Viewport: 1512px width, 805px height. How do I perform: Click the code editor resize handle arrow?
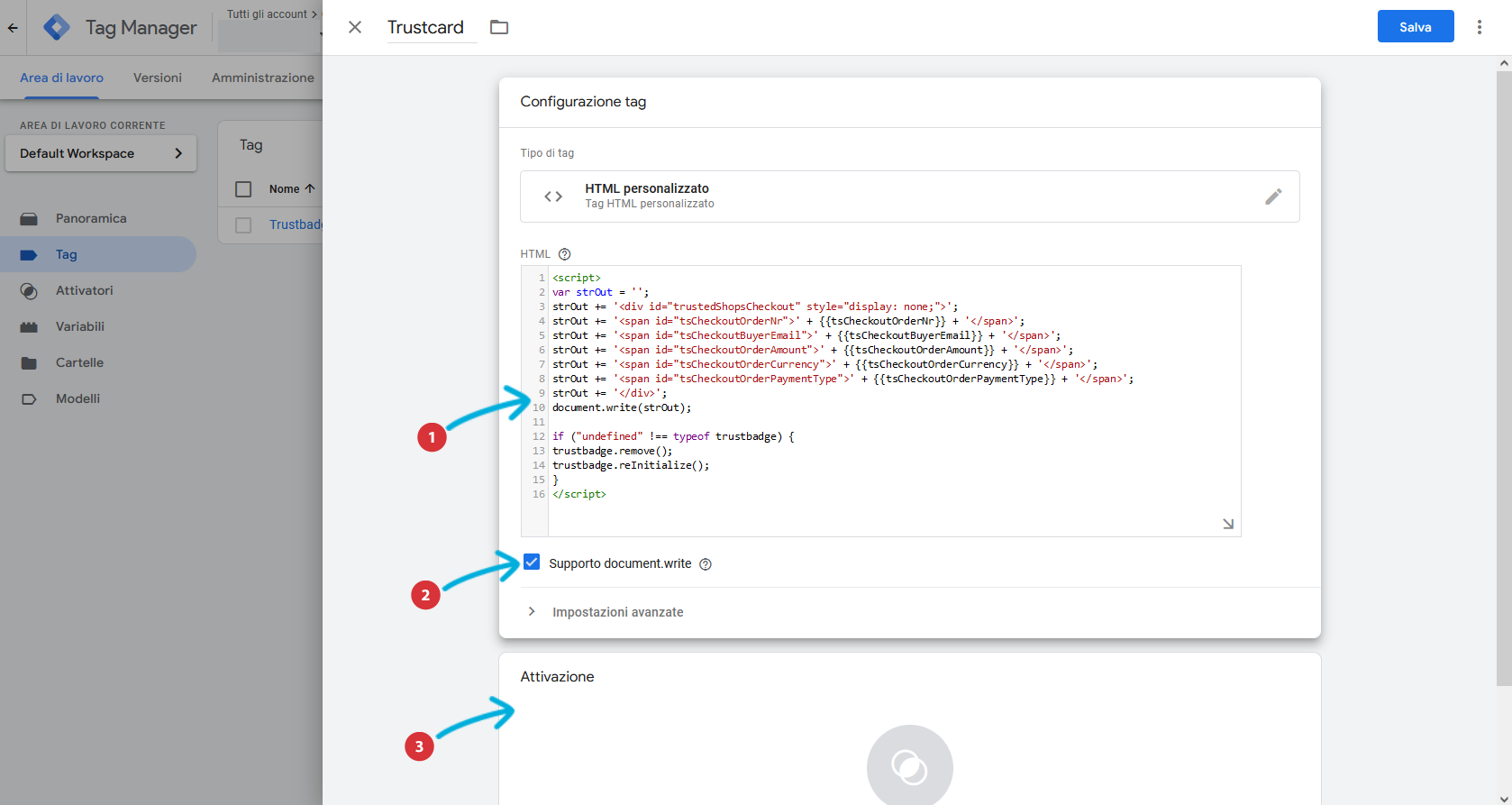[x=1228, y=524]
